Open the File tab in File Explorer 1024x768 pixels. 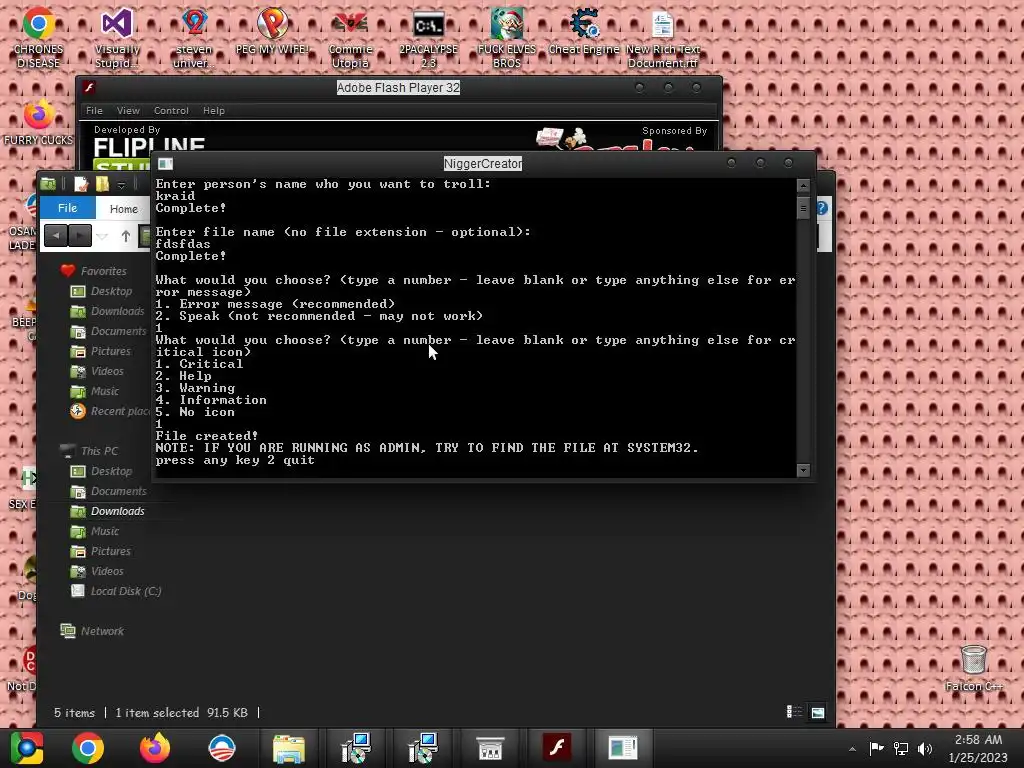(x=67, y=208)
